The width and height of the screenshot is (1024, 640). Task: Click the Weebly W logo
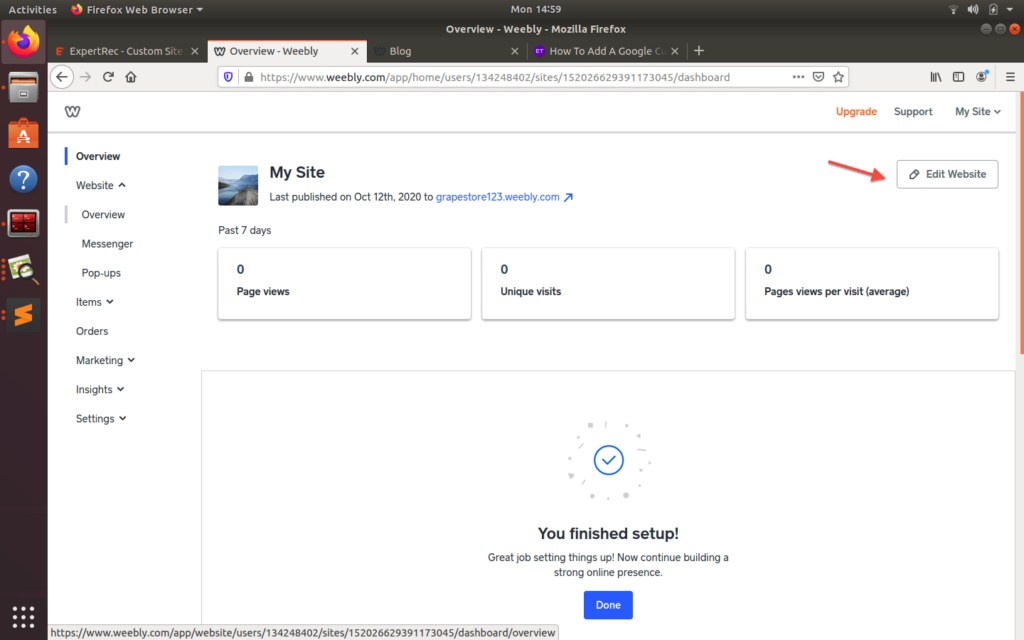coord(72,111)
